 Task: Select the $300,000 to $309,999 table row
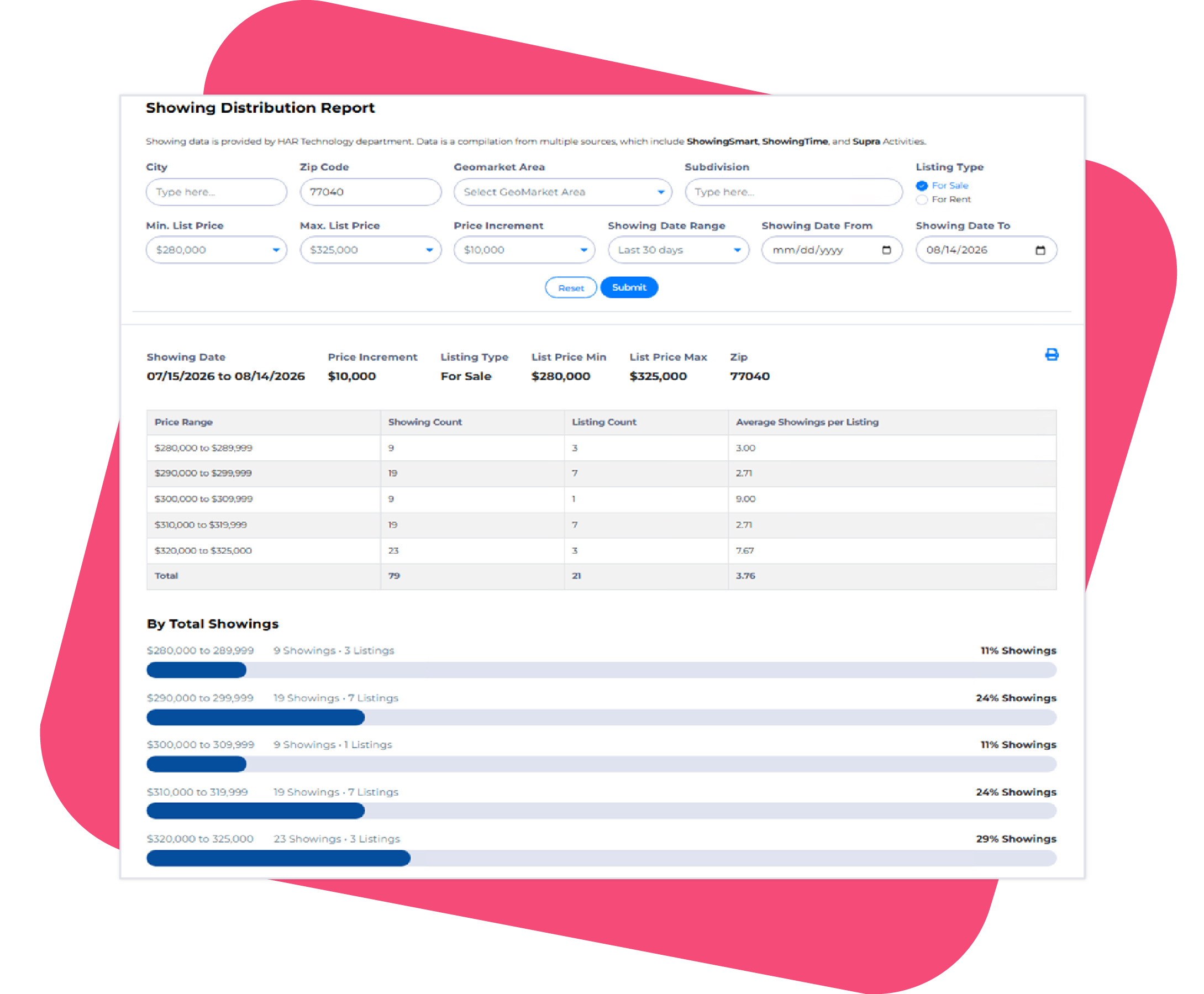(x=601, y=499)
